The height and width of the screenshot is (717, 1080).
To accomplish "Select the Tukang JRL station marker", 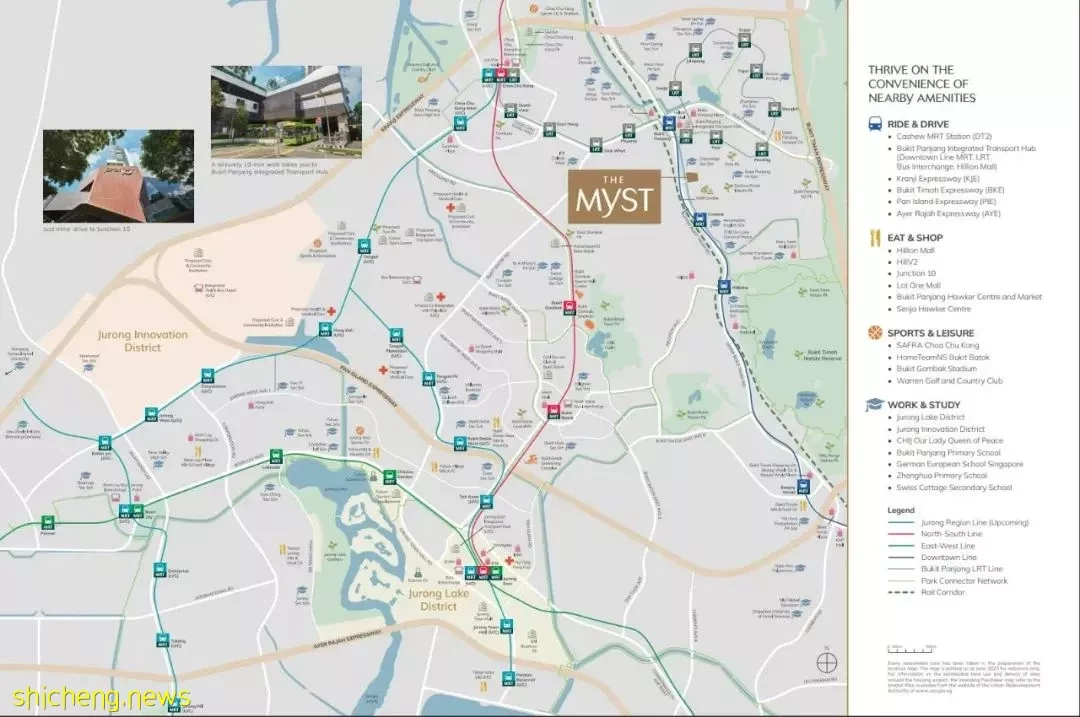I will point(162,640).
